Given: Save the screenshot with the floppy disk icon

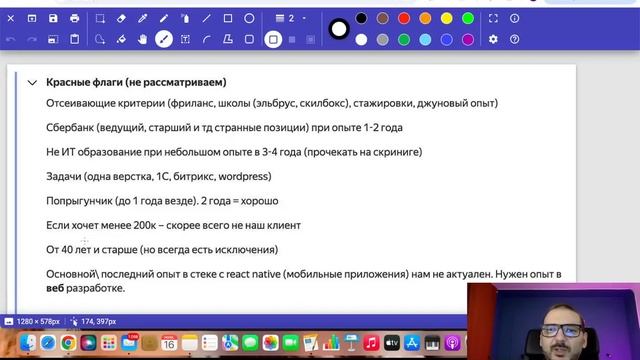Looking at the screenshot, I should [53, 18].
